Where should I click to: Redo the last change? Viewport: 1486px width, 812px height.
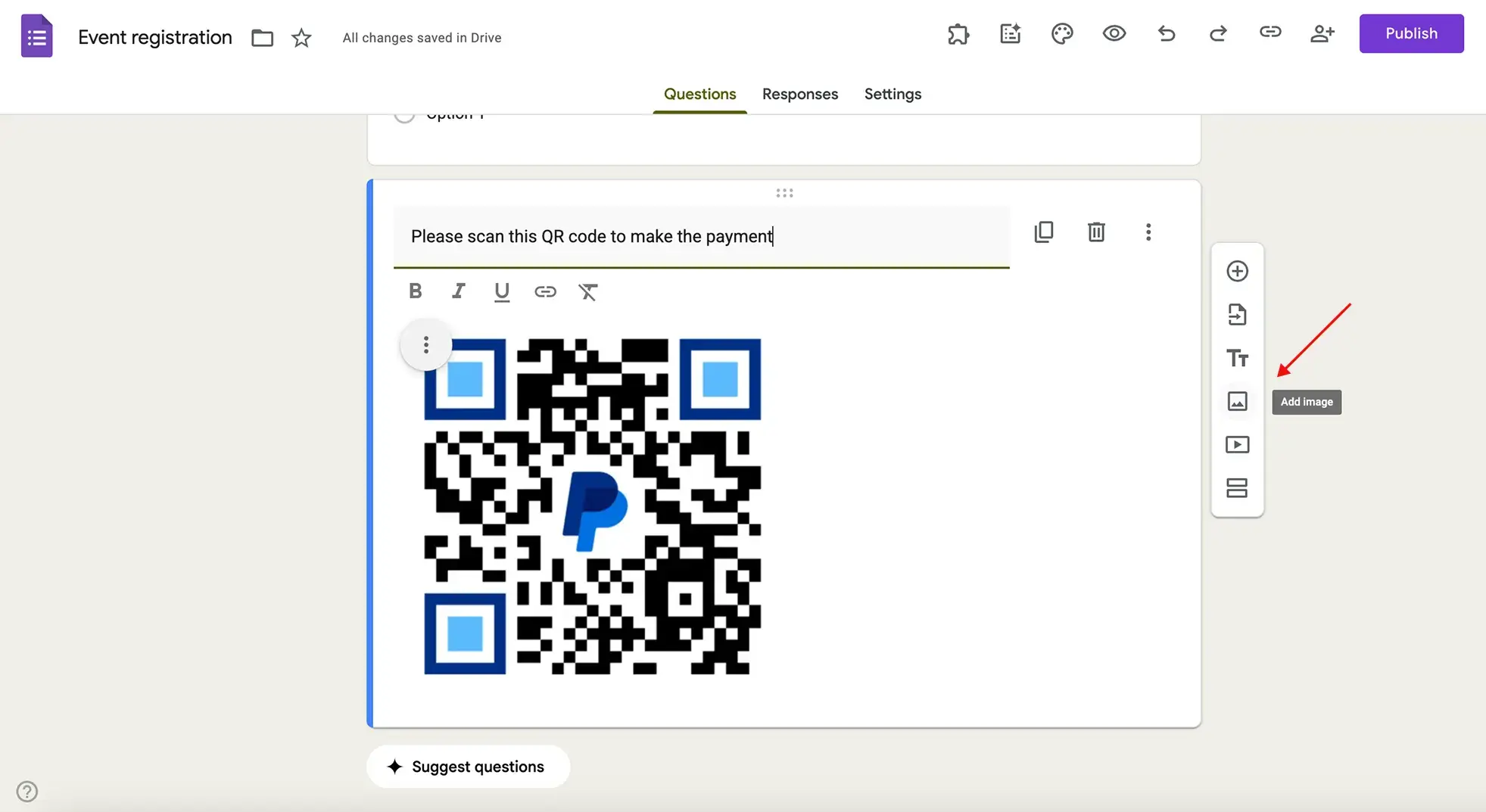(1217, 33)
